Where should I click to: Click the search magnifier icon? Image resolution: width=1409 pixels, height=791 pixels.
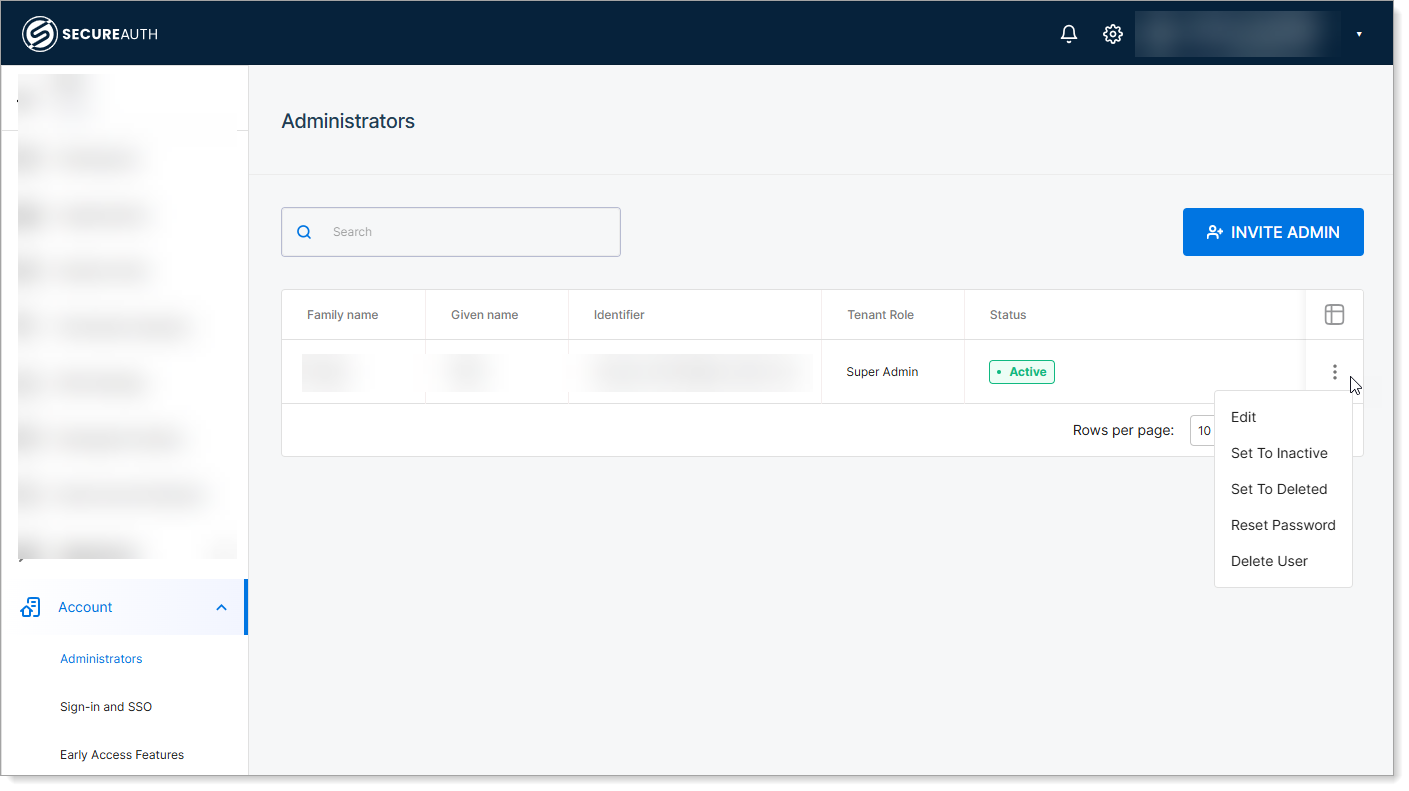click(x=305, y=232)
